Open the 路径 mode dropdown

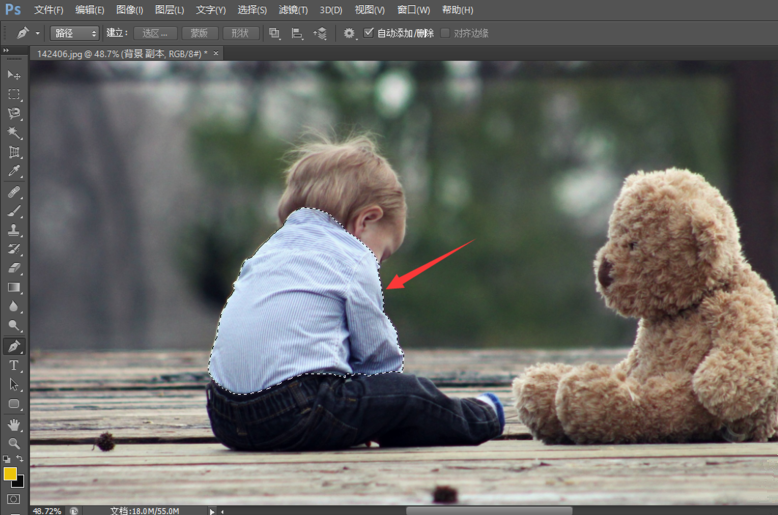74,33
